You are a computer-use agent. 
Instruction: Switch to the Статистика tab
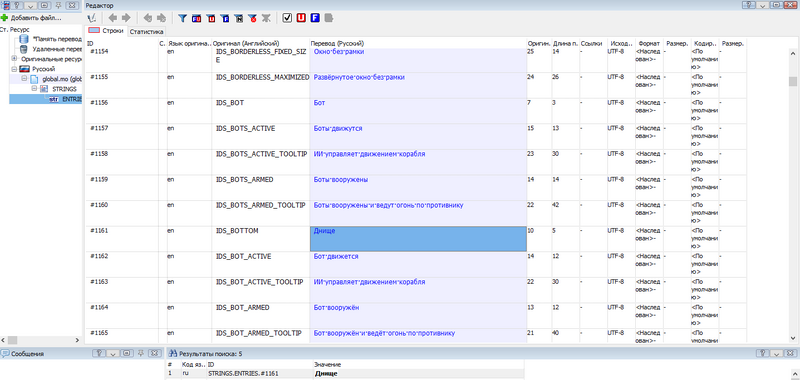click(146, 32)
